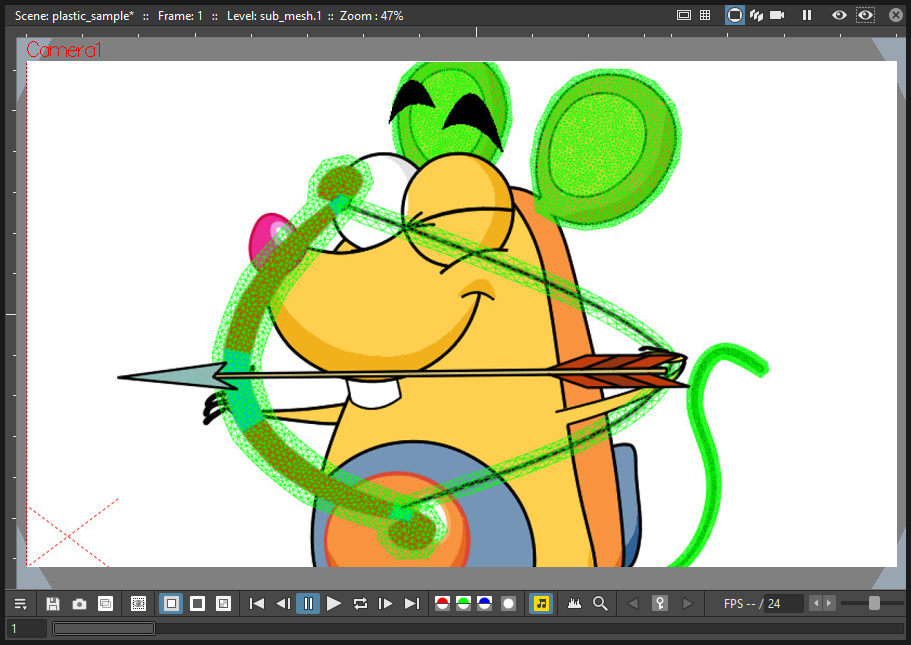Viewport: 911px width, 645px height.
Task: Toggle the Preview eye icon
Action: [x=839, y=15]
